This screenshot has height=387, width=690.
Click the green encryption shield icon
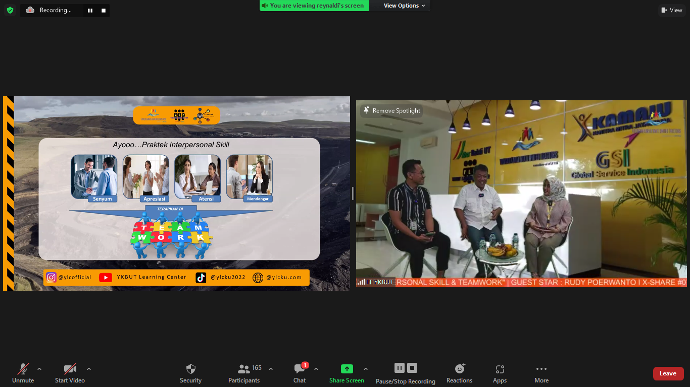(10, 10)
